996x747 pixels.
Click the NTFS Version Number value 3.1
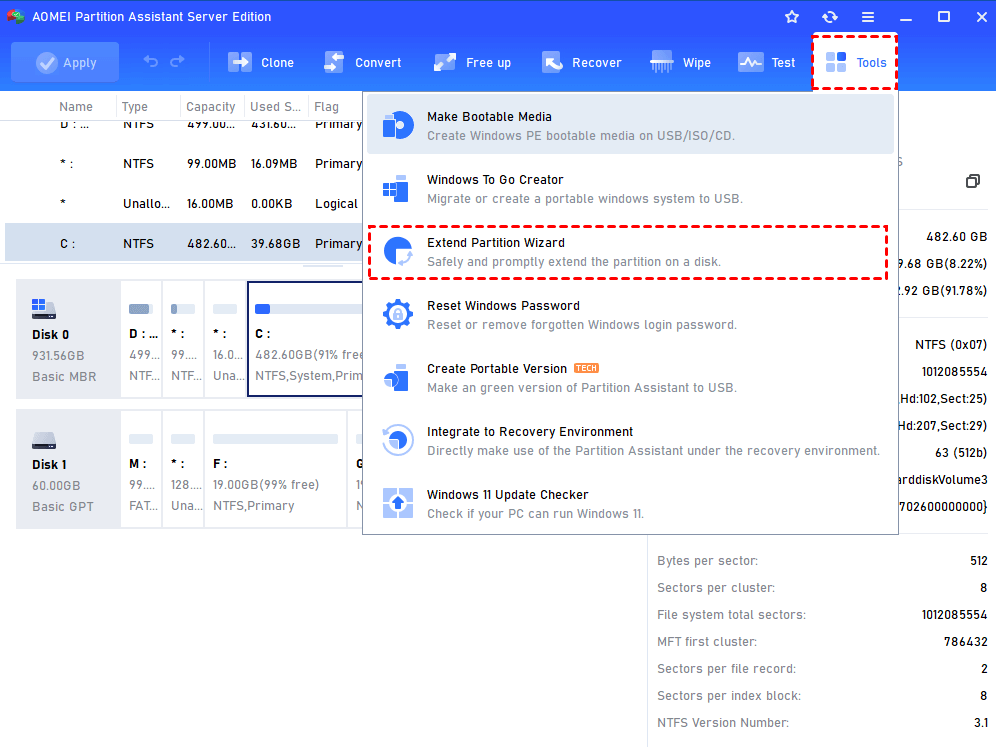pos(981,723)
